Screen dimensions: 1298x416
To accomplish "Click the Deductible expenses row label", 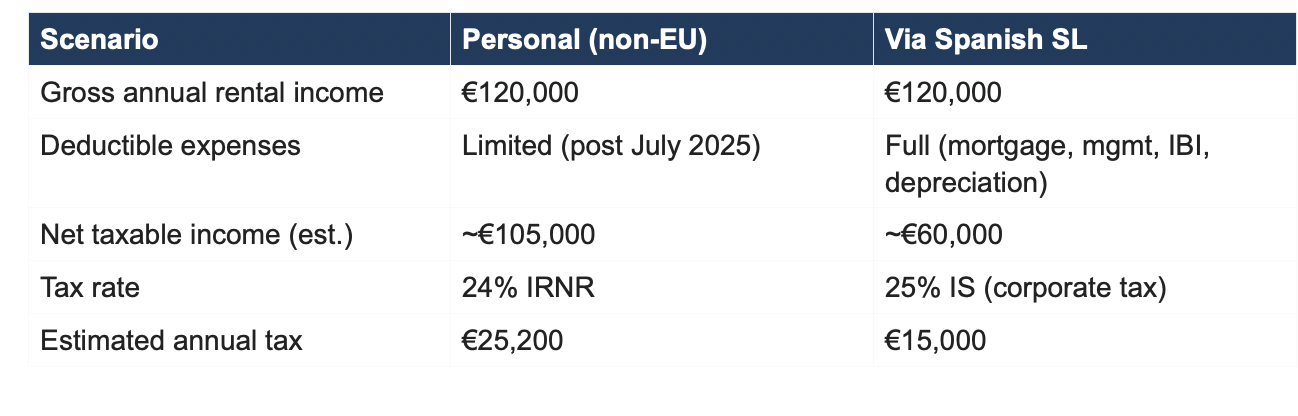I will (x=170, y=145).
